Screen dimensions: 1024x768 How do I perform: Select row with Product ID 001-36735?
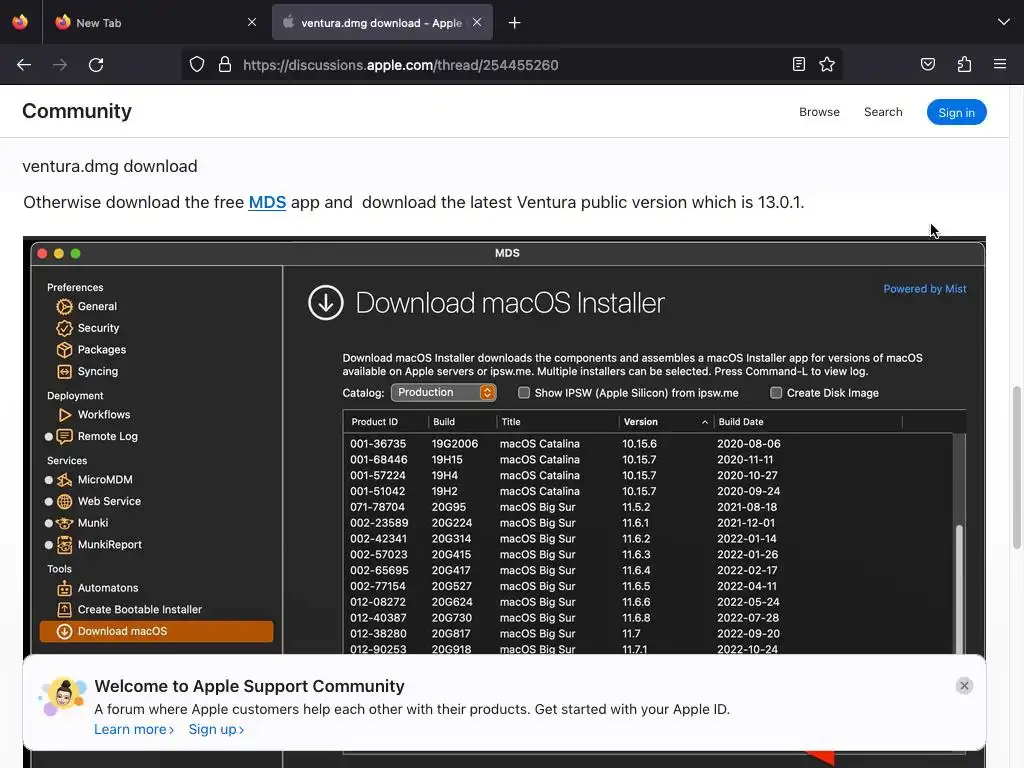point(650,443)
